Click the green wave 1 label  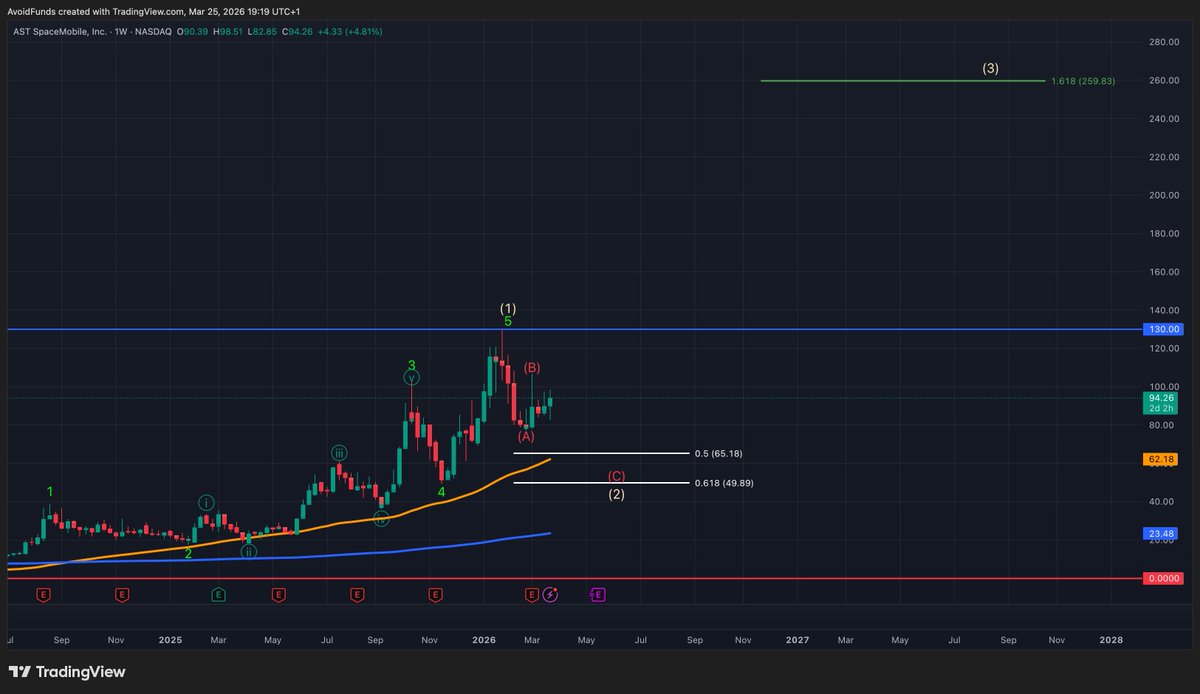(51, 491)
